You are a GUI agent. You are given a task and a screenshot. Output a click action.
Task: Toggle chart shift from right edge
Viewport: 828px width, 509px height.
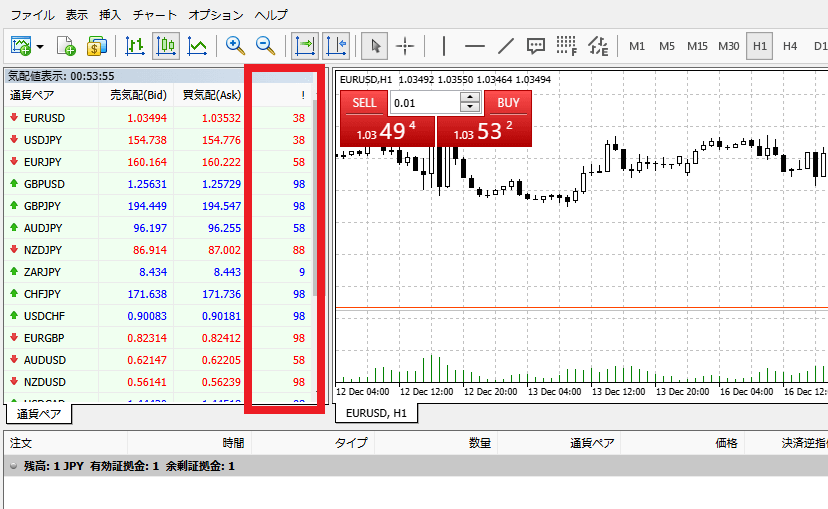pos(335,45)
